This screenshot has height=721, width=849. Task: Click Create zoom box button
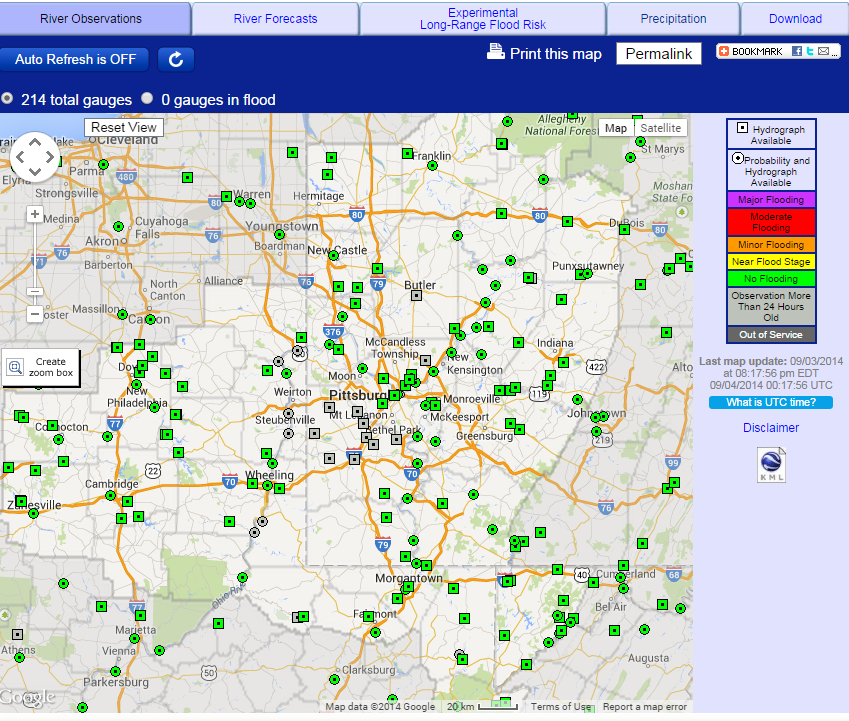pyautogui.click(x=41, y=368)
